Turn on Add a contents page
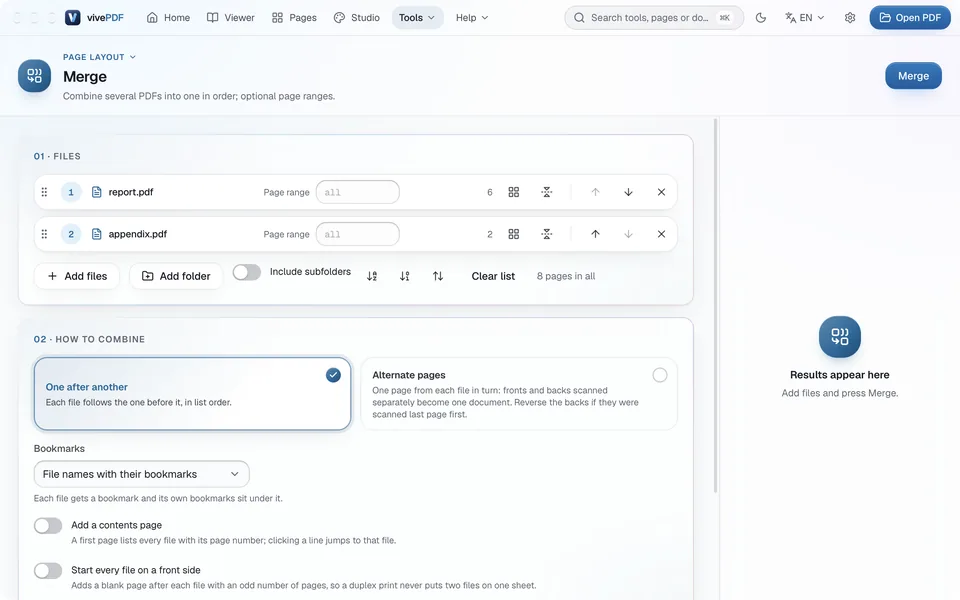960x600 pixels. click(48, 525)
